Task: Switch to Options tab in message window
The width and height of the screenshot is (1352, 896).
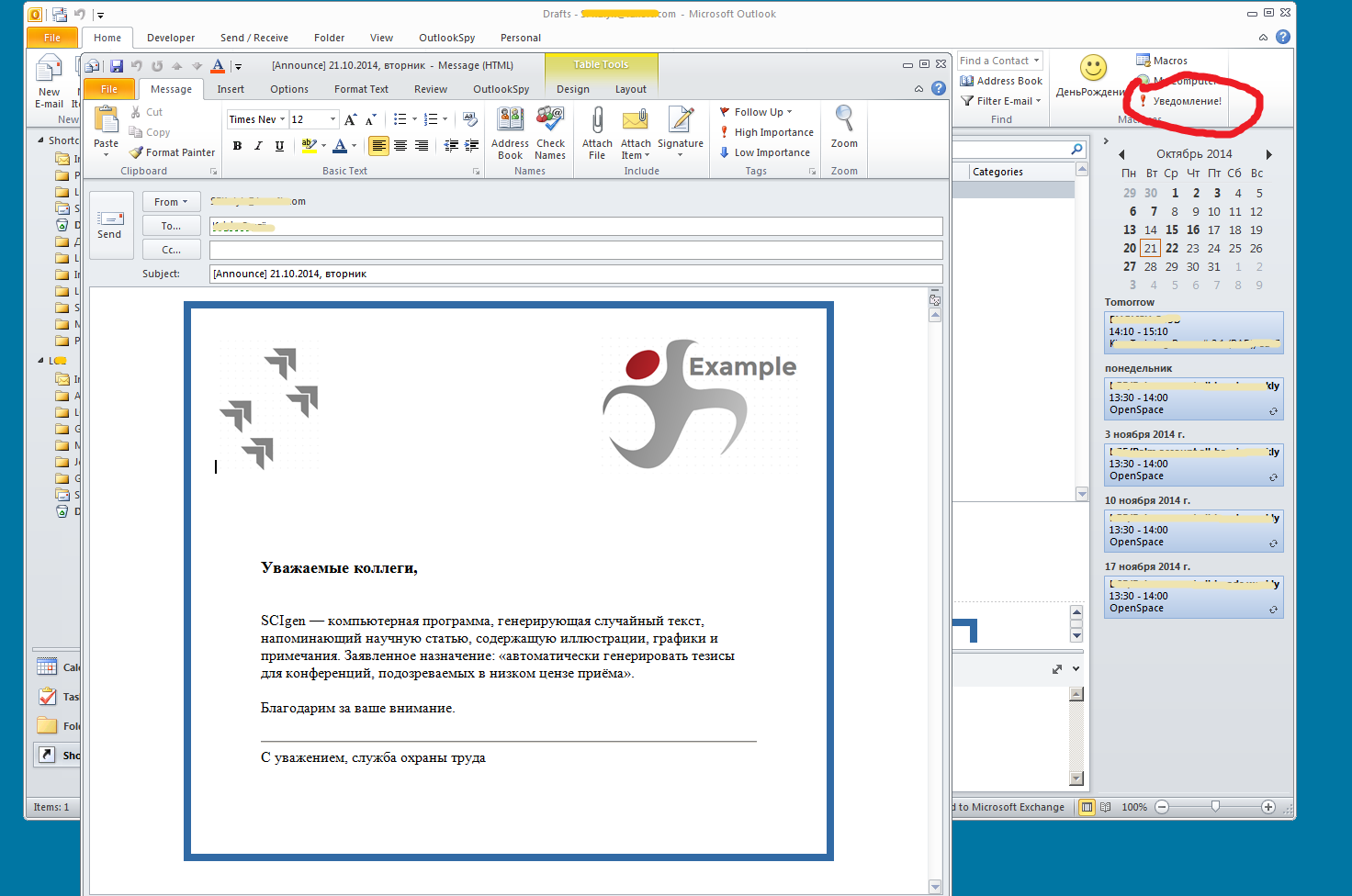Action: [x=289, y=89]
